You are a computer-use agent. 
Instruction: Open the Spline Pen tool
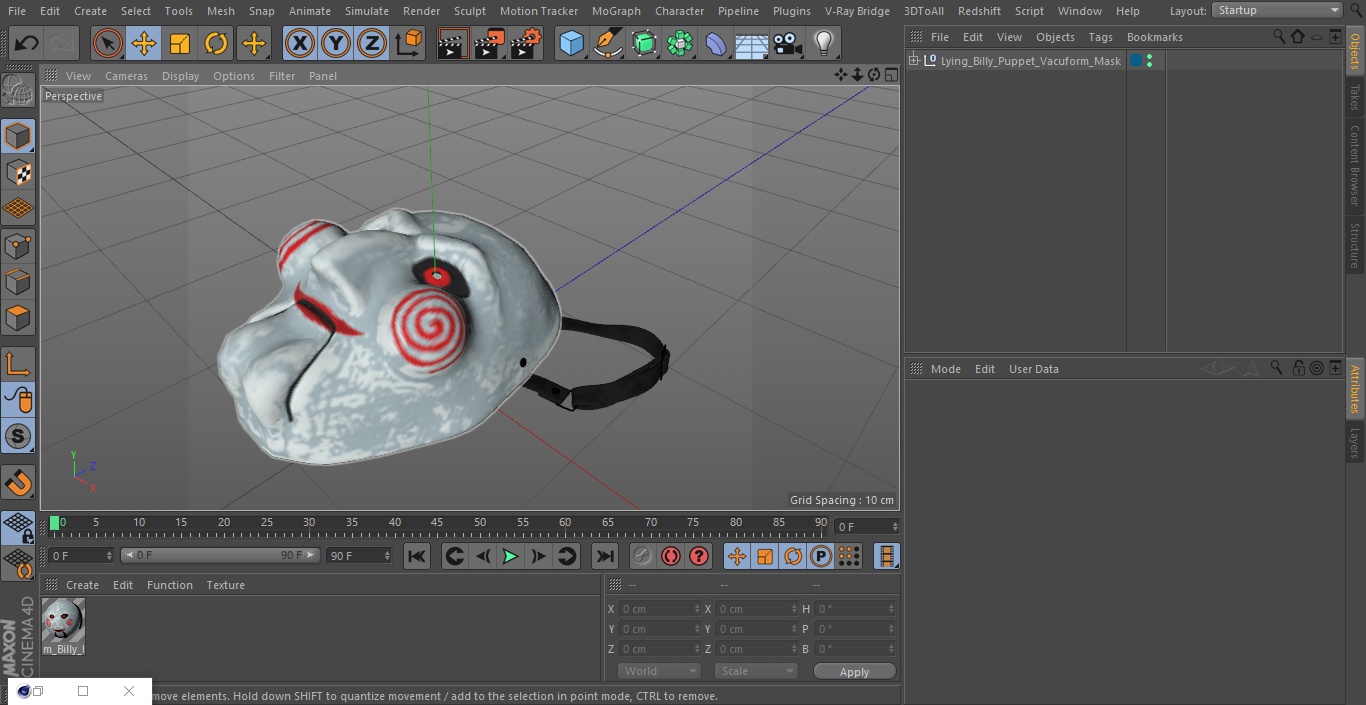point(608,43)
